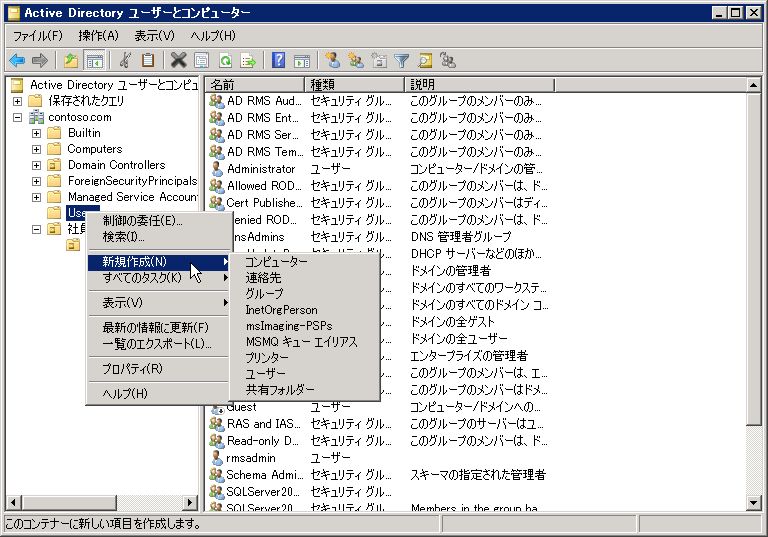Image resolution: width=768 pixels, height=537 pixels.
Task: Collapse the 社員 organizational unit node
Action: [36, 229]
